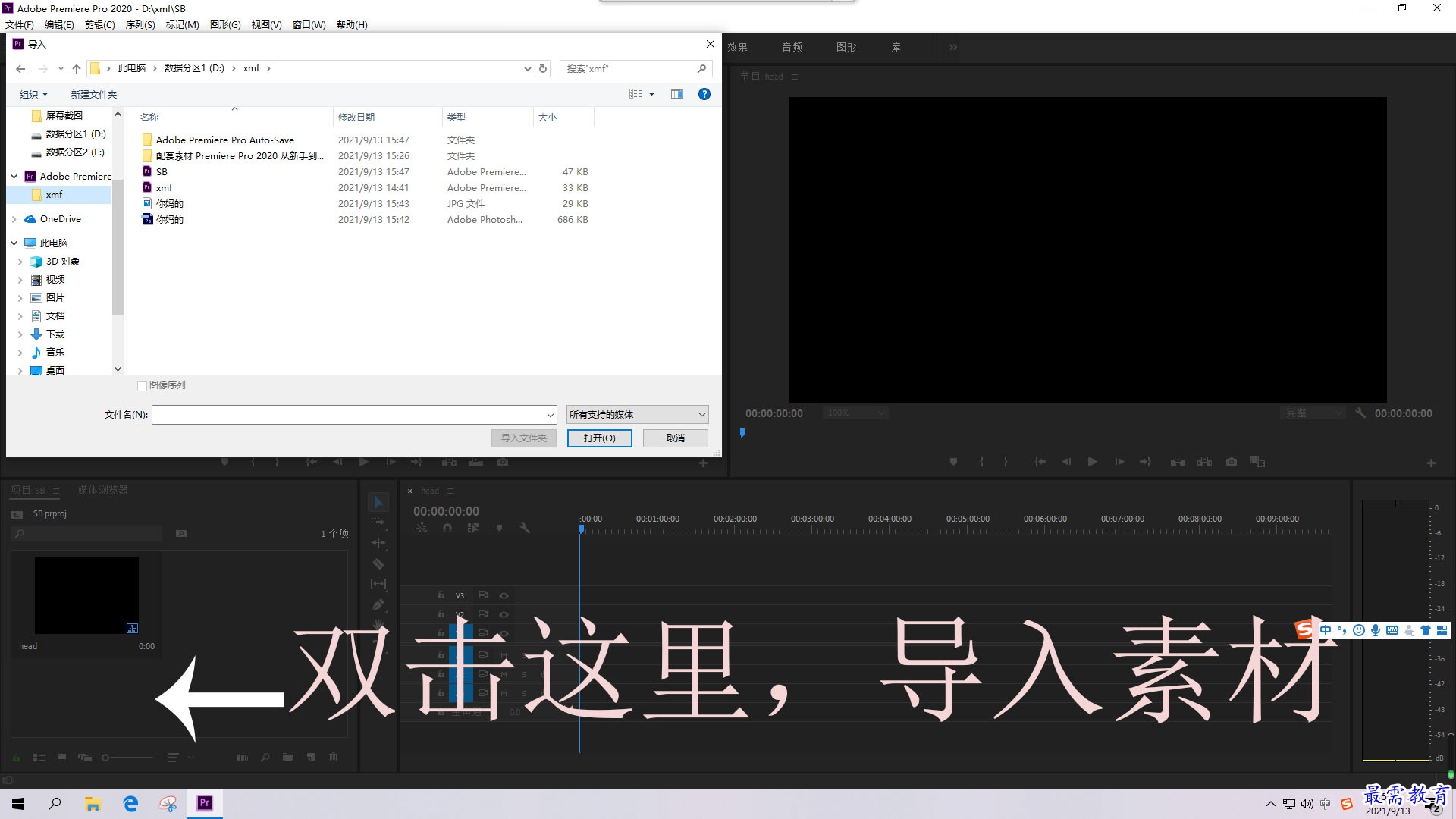The image size is (1456, 819).
Task: Switch Project panel to icon view
Action: (62, 757)
